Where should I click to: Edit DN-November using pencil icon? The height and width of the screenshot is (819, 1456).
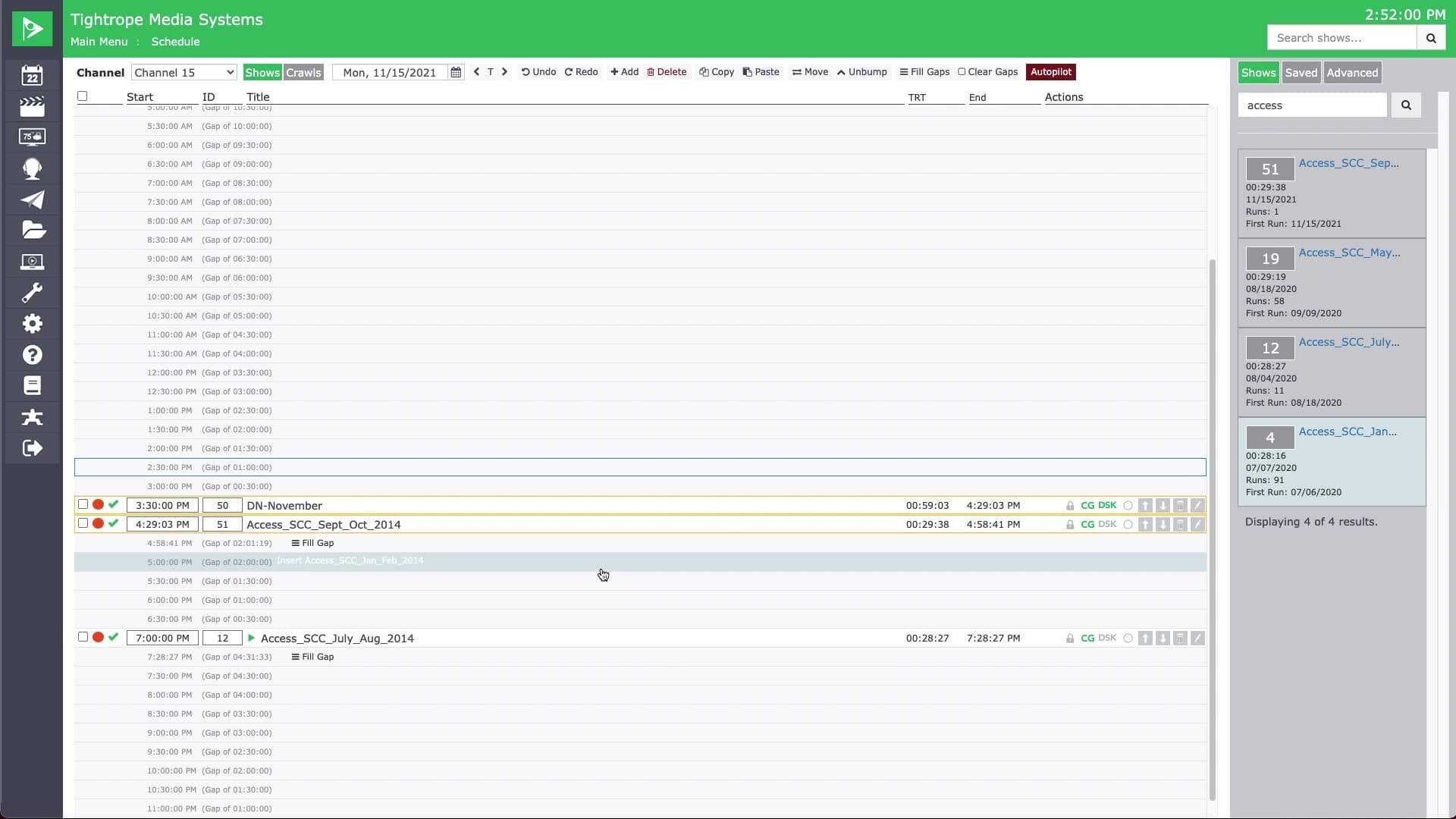click(x=1197, y=505)
